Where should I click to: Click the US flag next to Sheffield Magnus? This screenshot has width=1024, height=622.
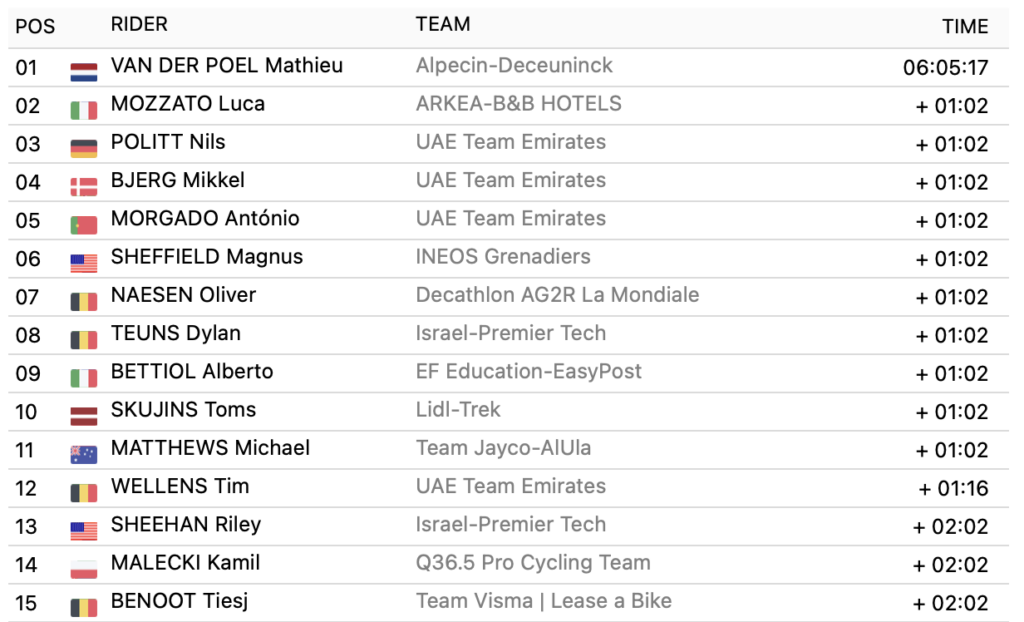point(83,263)
